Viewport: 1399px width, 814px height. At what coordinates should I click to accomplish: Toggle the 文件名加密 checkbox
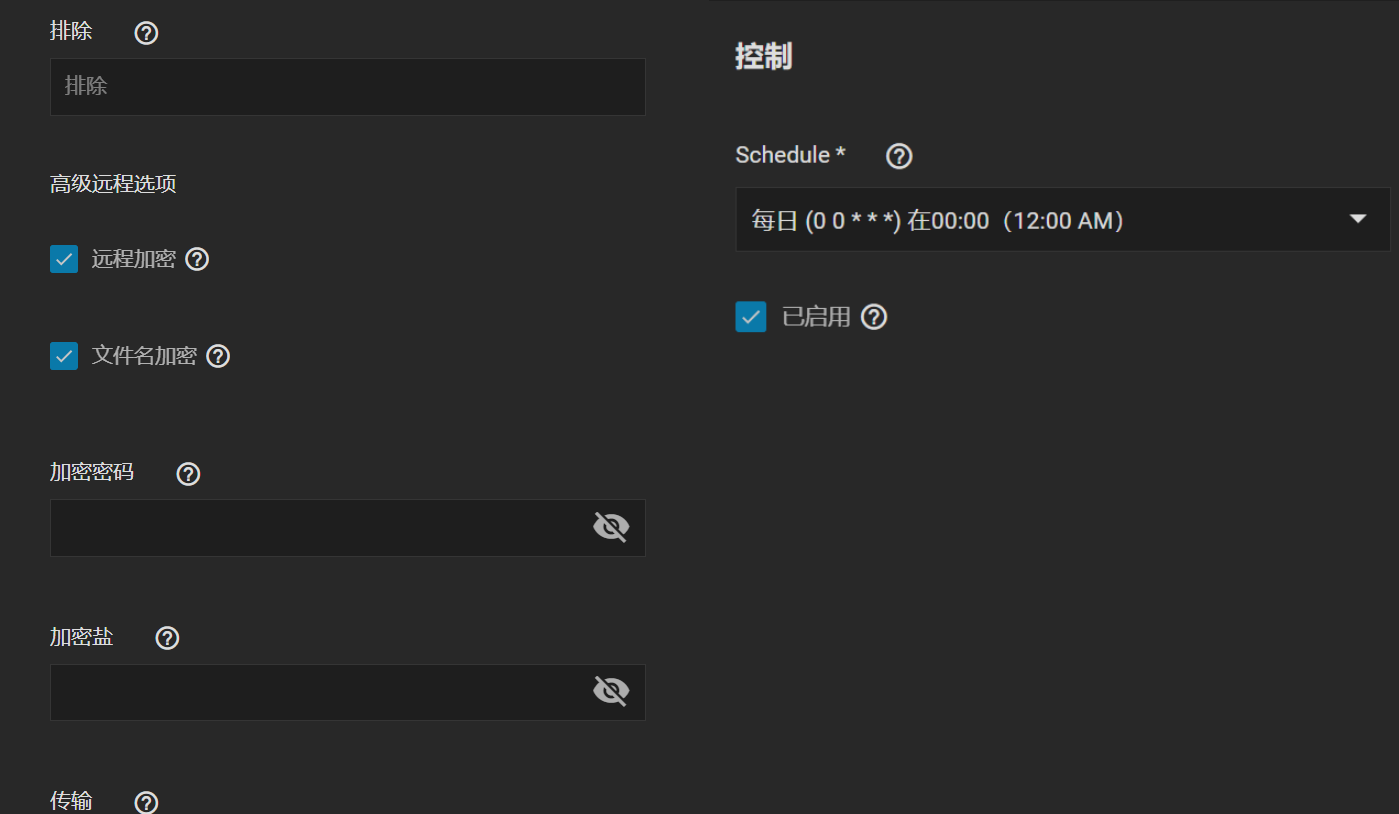click(64, 356)
